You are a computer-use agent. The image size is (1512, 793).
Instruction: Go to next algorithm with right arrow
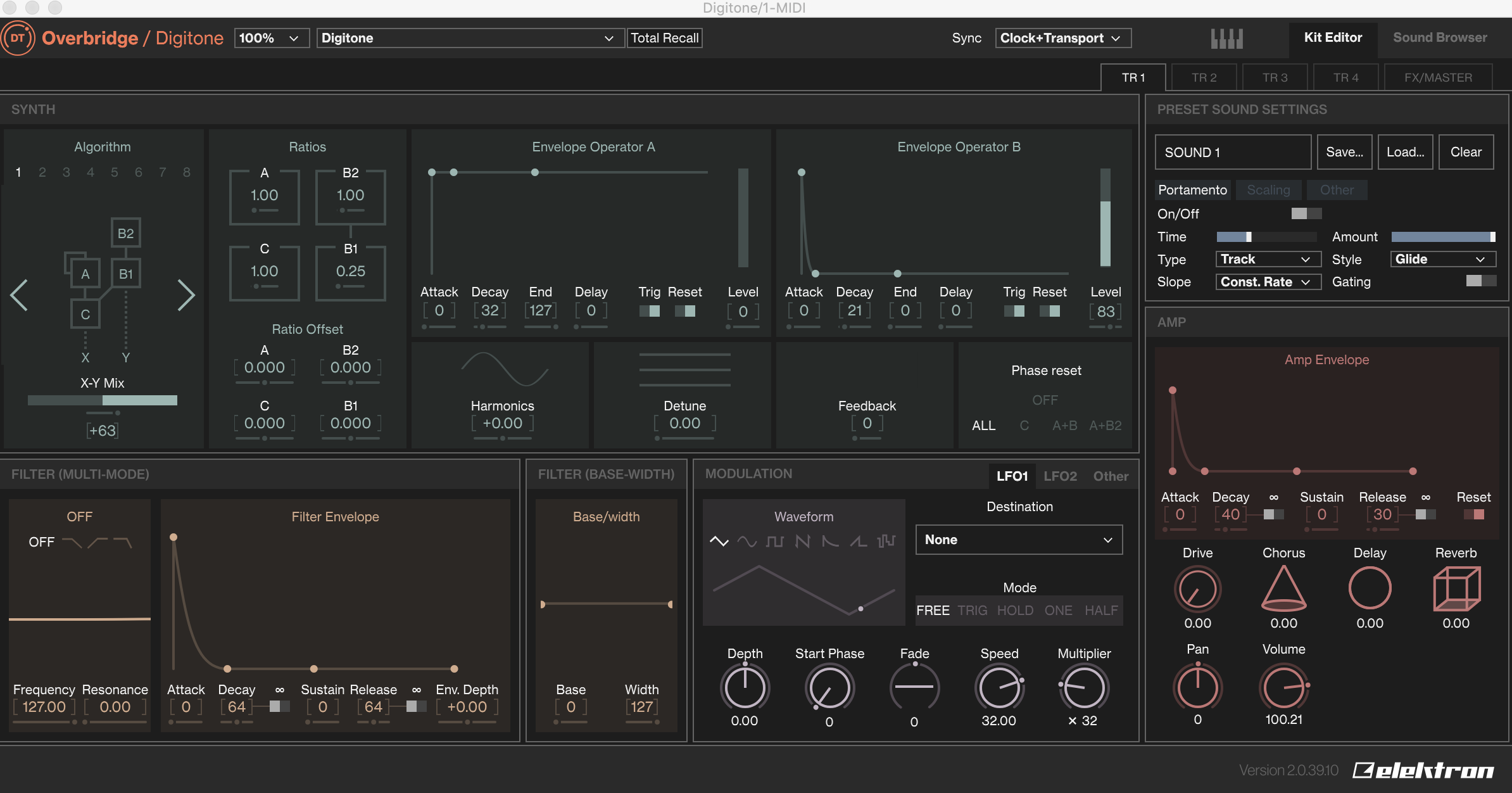pos(186,295)
